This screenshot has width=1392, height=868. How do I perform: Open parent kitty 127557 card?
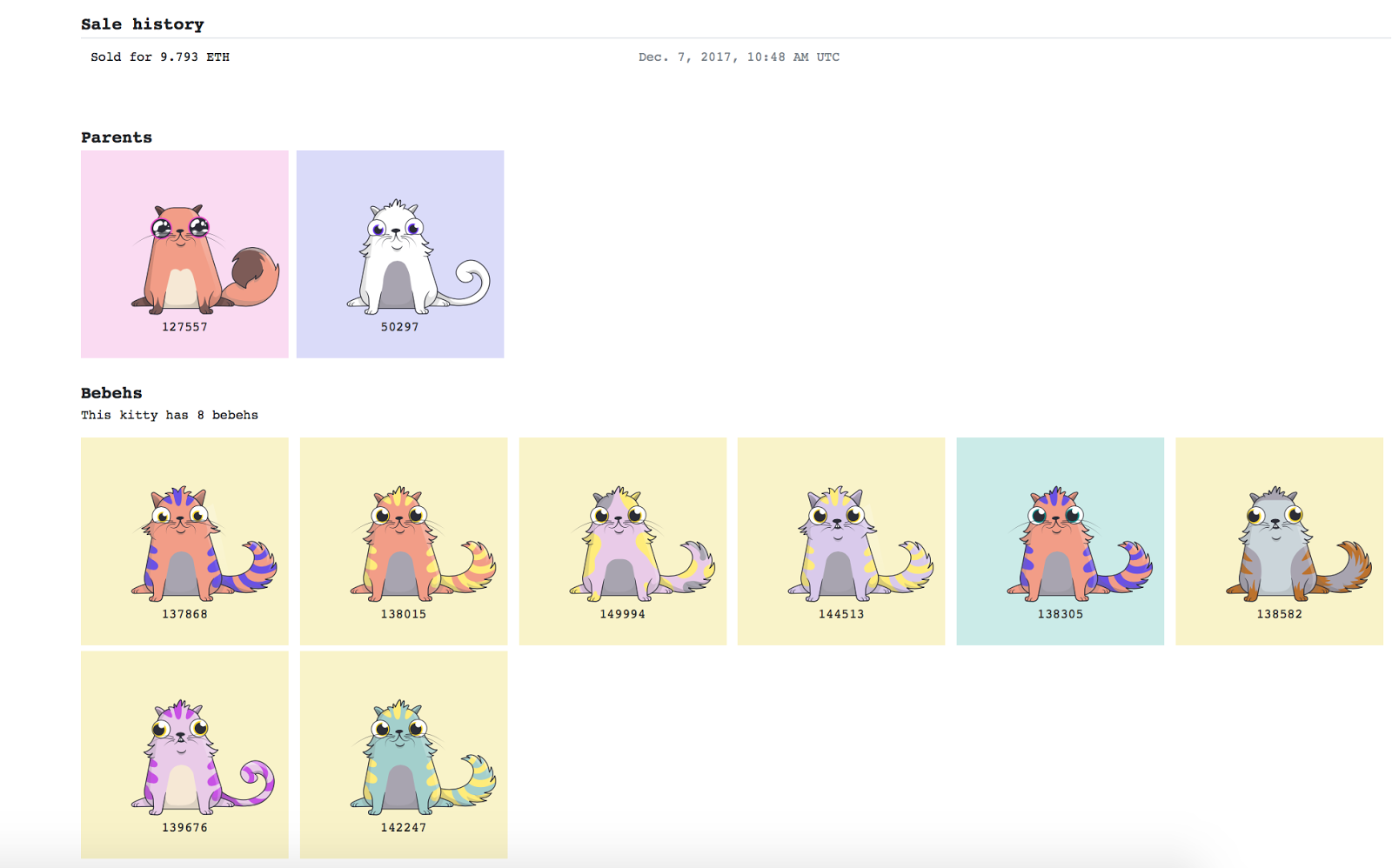(184, 254)
